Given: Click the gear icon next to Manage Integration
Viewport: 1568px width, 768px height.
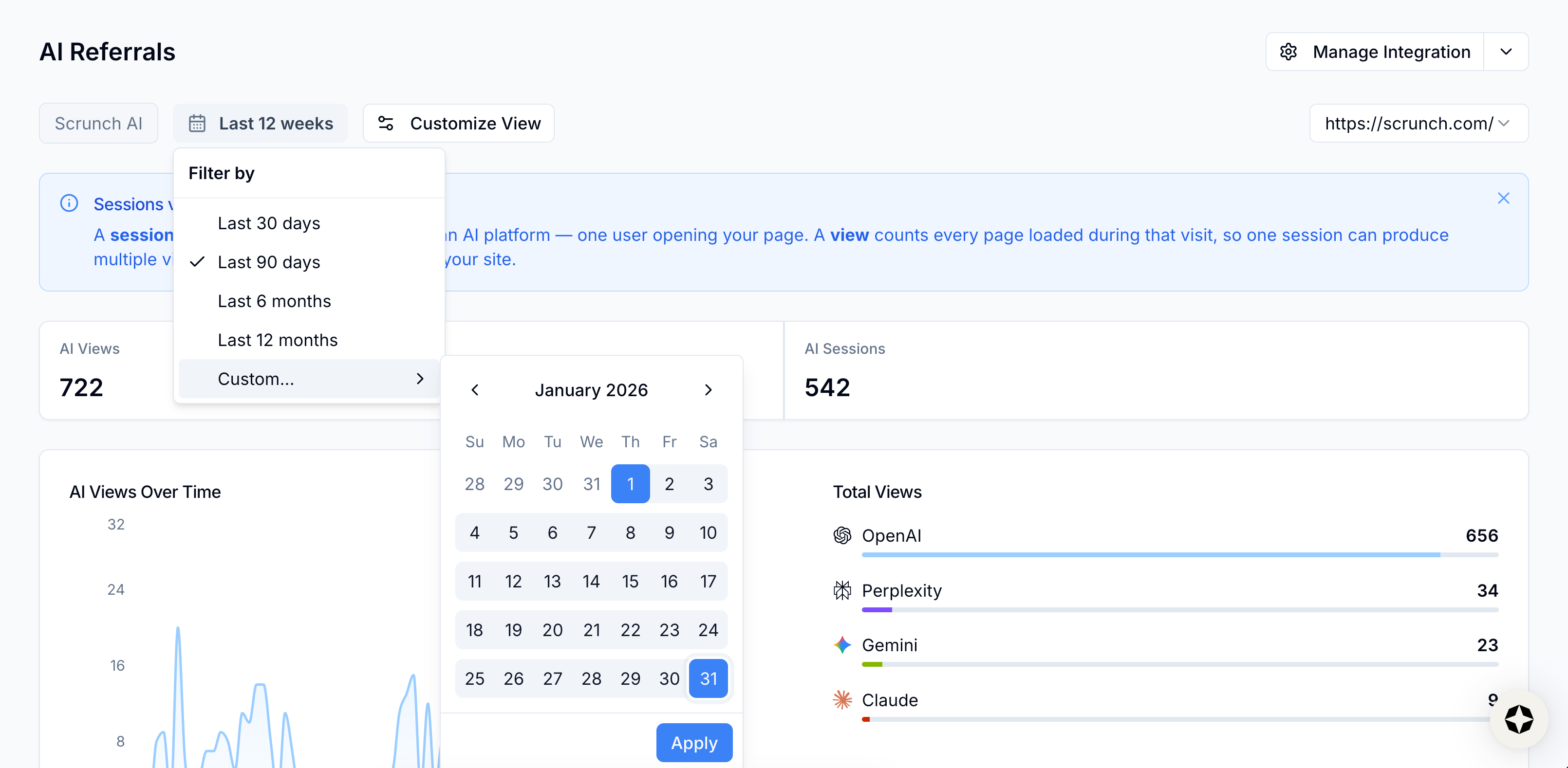Looking at the screenshot, I should (1289, 52).
